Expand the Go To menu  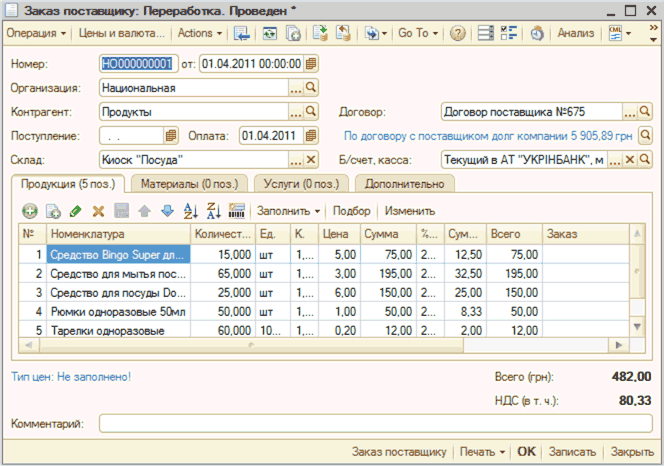click(417, 33)
